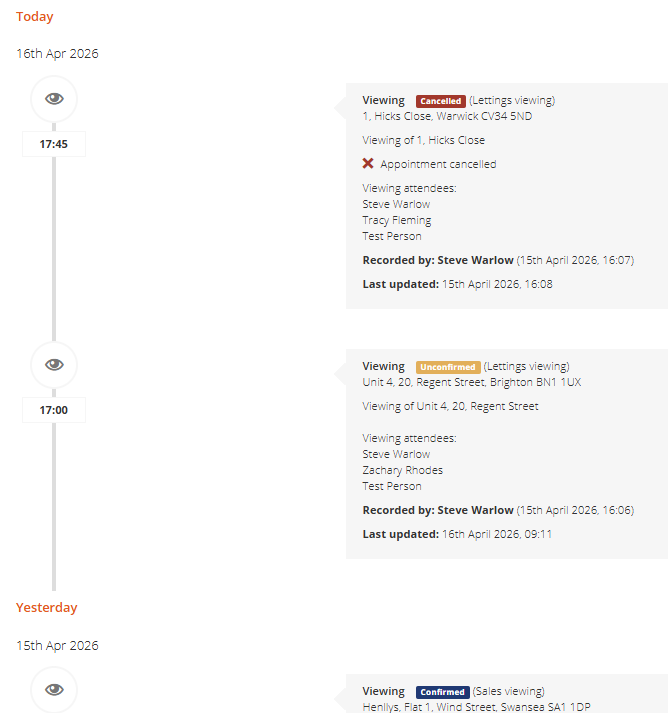The width and height of the screenshot is (668, 713).
Task: Click Test Person in the unconfirmed viewing
Action: pyautogui.click(x=392, y=486)
